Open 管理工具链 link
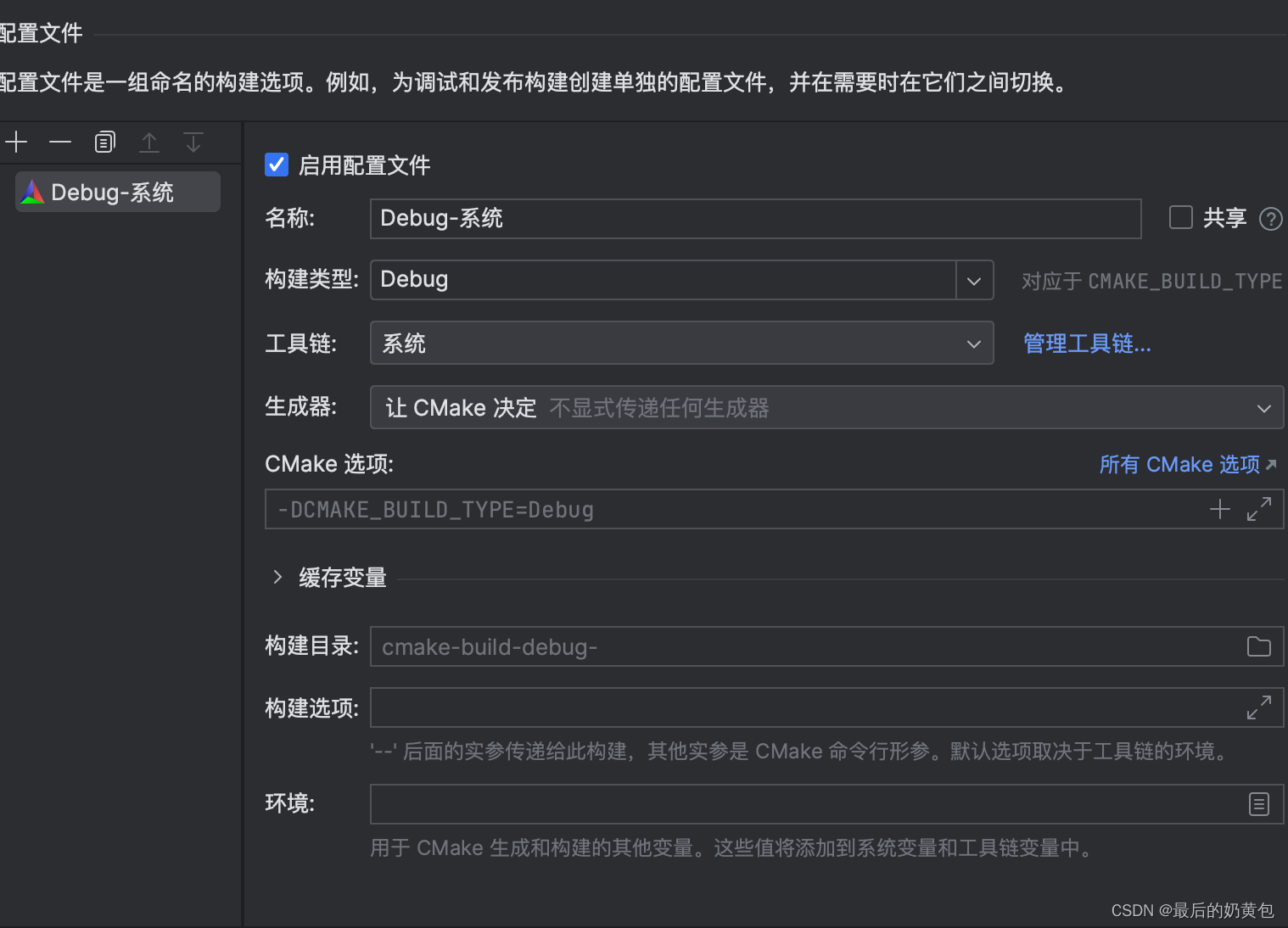The height and width of the screenshot is (928, 1288). [1087, 343]
